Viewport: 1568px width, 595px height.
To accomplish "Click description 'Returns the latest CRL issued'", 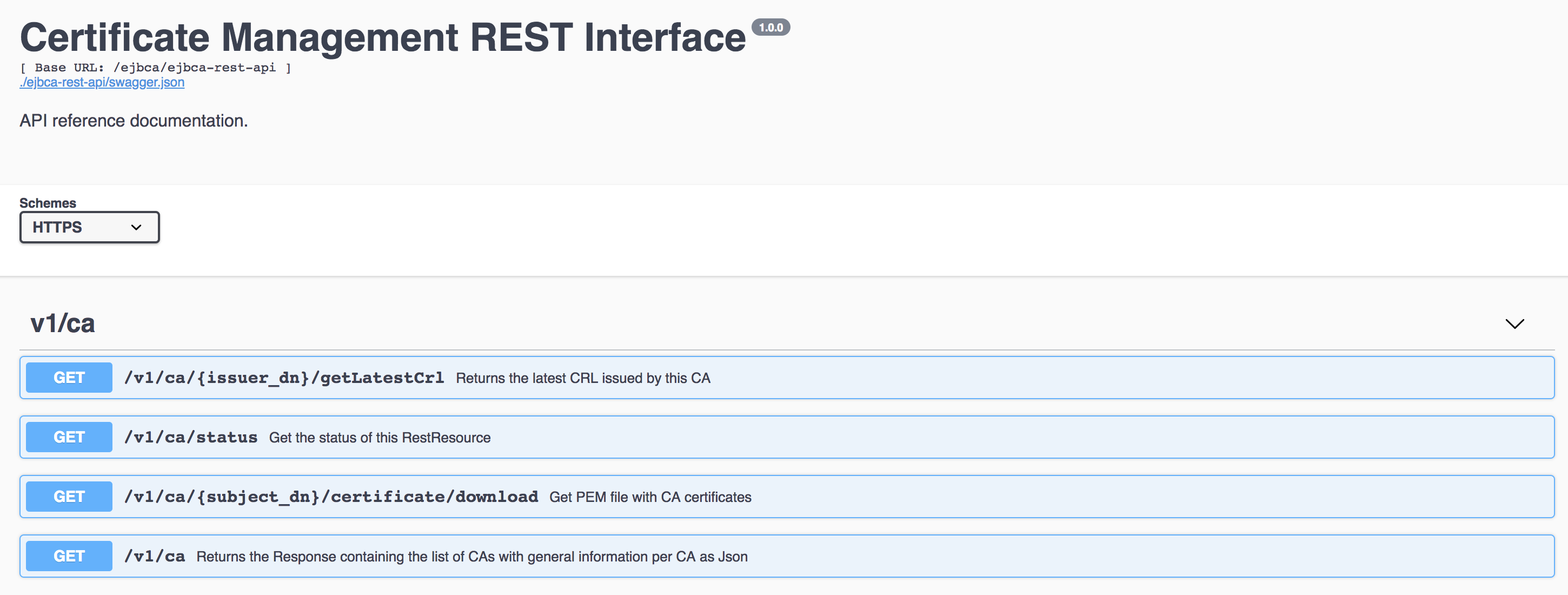I will click(582, 378).
